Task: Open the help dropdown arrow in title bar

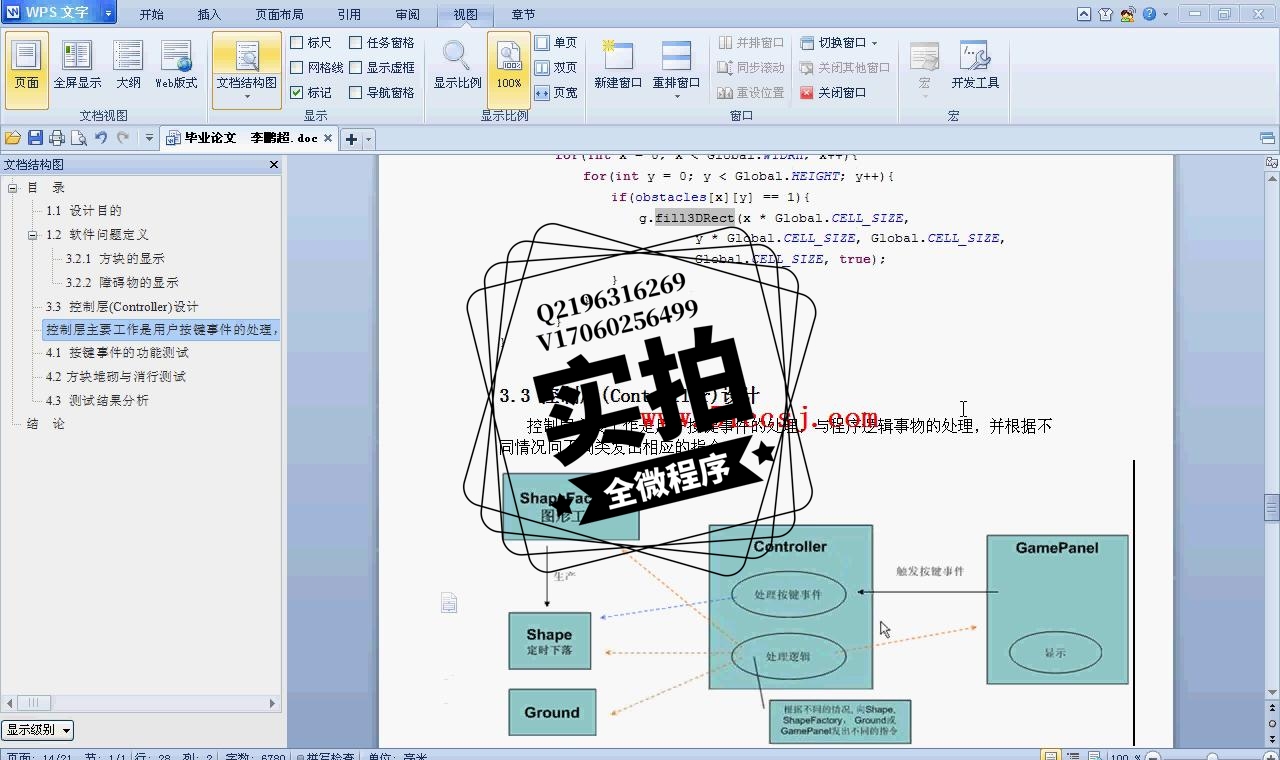Action: [1164, 14]
